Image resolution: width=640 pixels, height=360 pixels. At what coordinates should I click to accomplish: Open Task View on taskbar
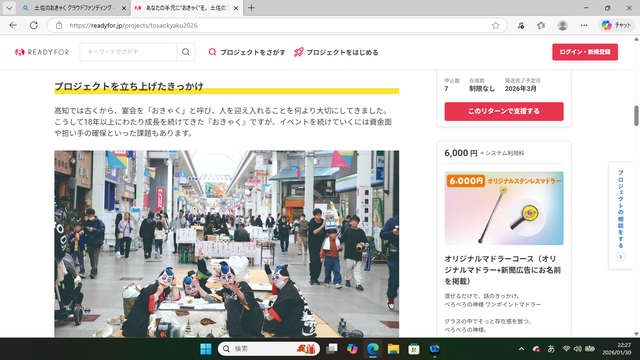[x=331, y=349]
